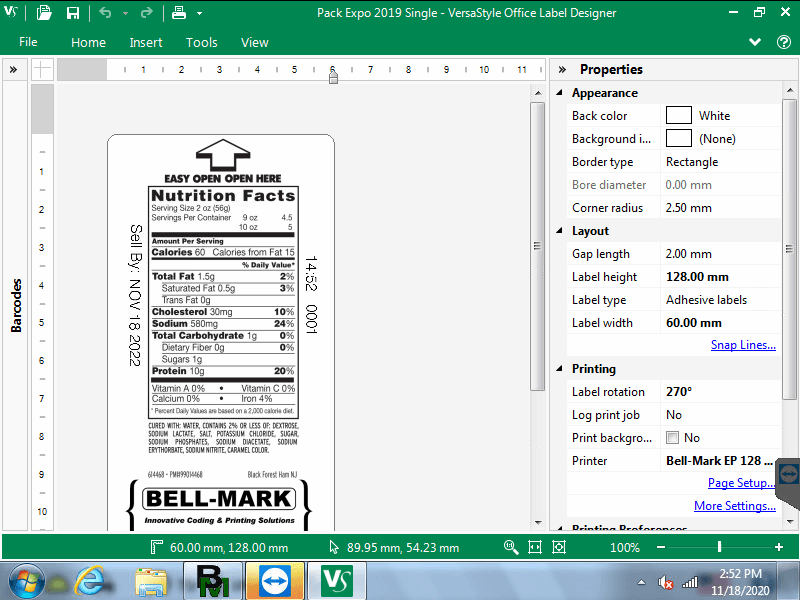Redo the last undone action
The width and height of the screenshot is (800, 600).
[146, 13]
